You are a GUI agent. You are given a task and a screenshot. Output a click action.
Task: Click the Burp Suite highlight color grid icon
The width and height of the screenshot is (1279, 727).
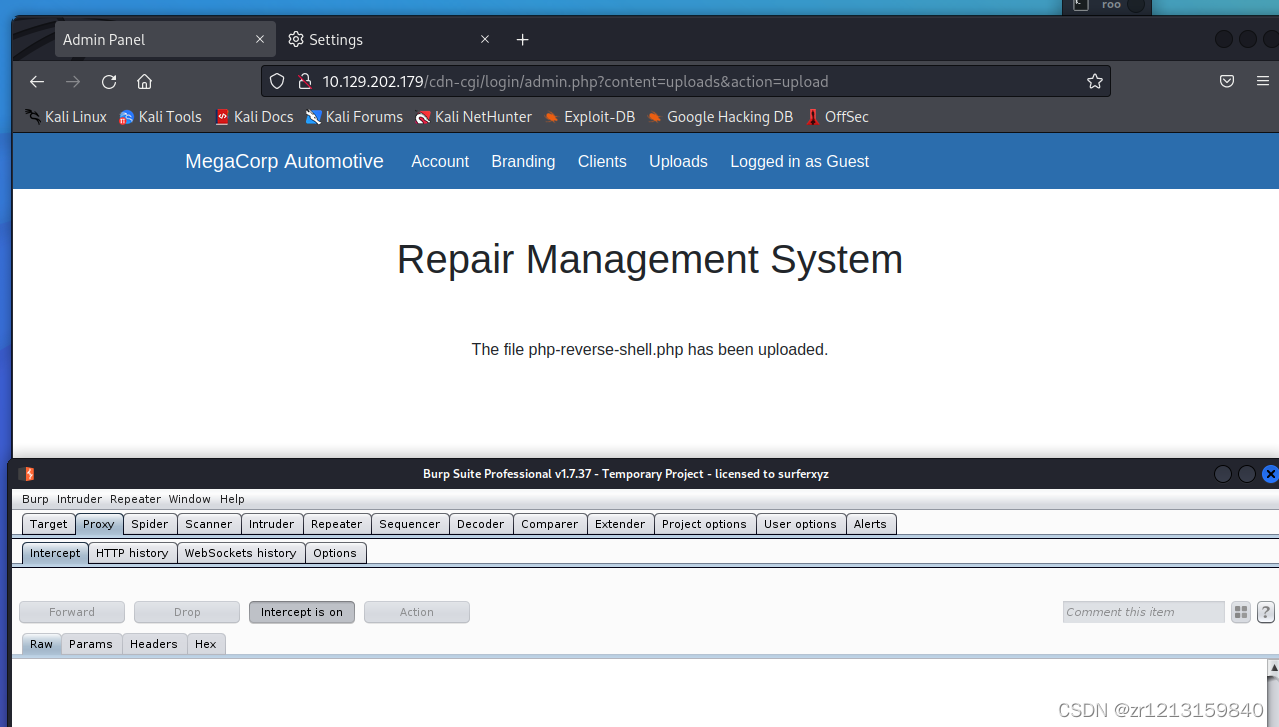(1241, 612)
